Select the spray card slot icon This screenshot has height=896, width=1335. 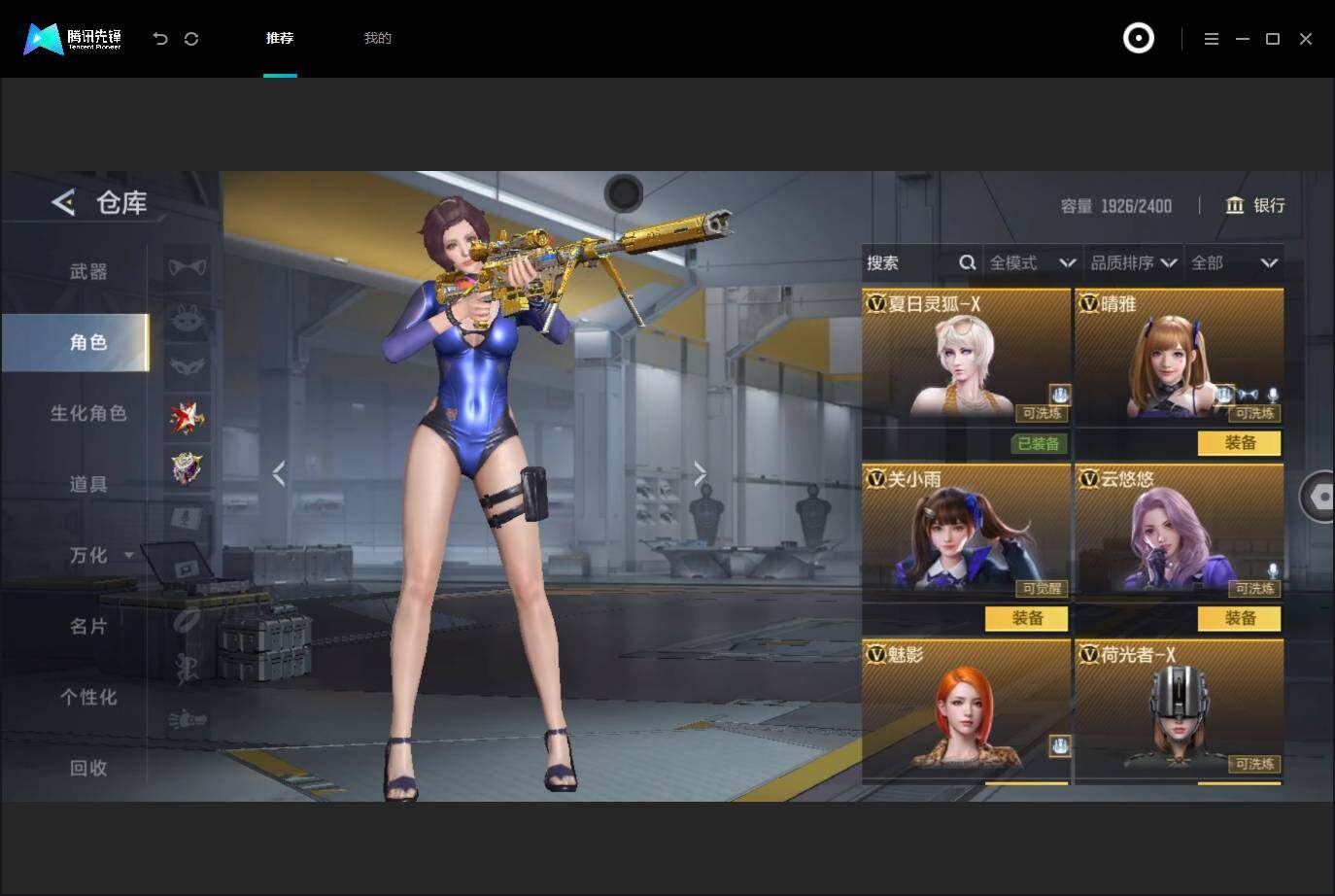click(x=187, y=569)
